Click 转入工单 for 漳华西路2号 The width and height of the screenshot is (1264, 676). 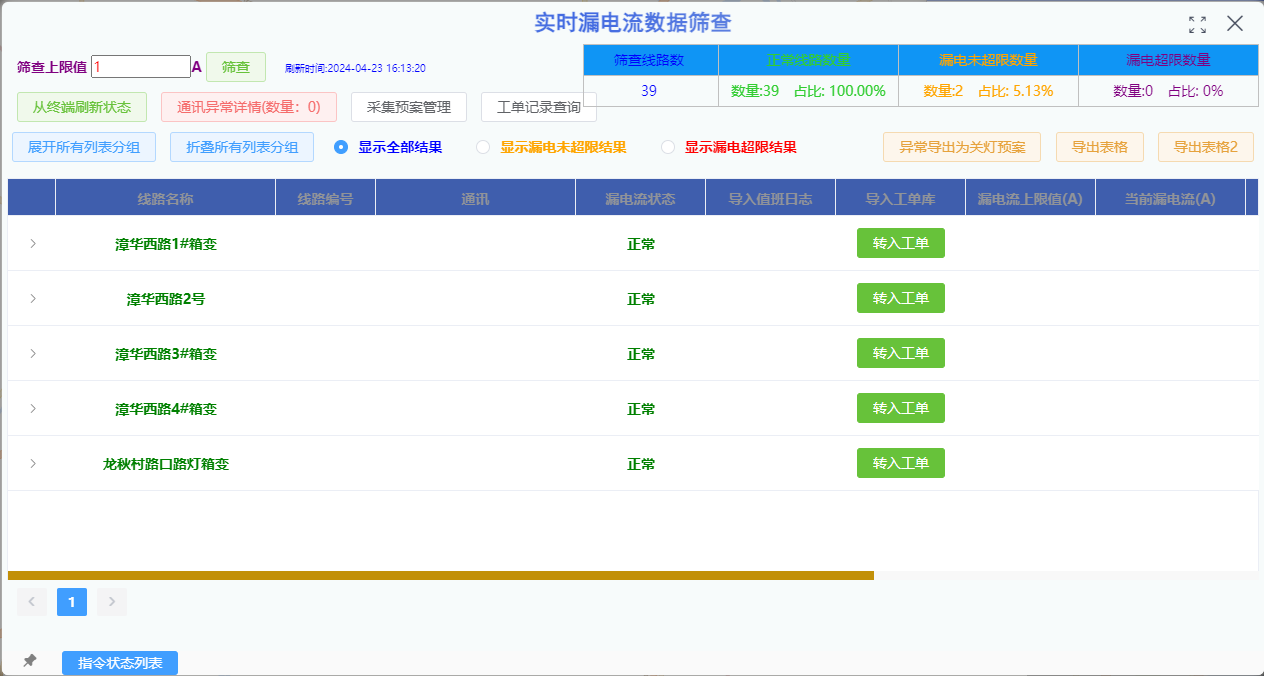pyautogui.click(x=901, y=298)
